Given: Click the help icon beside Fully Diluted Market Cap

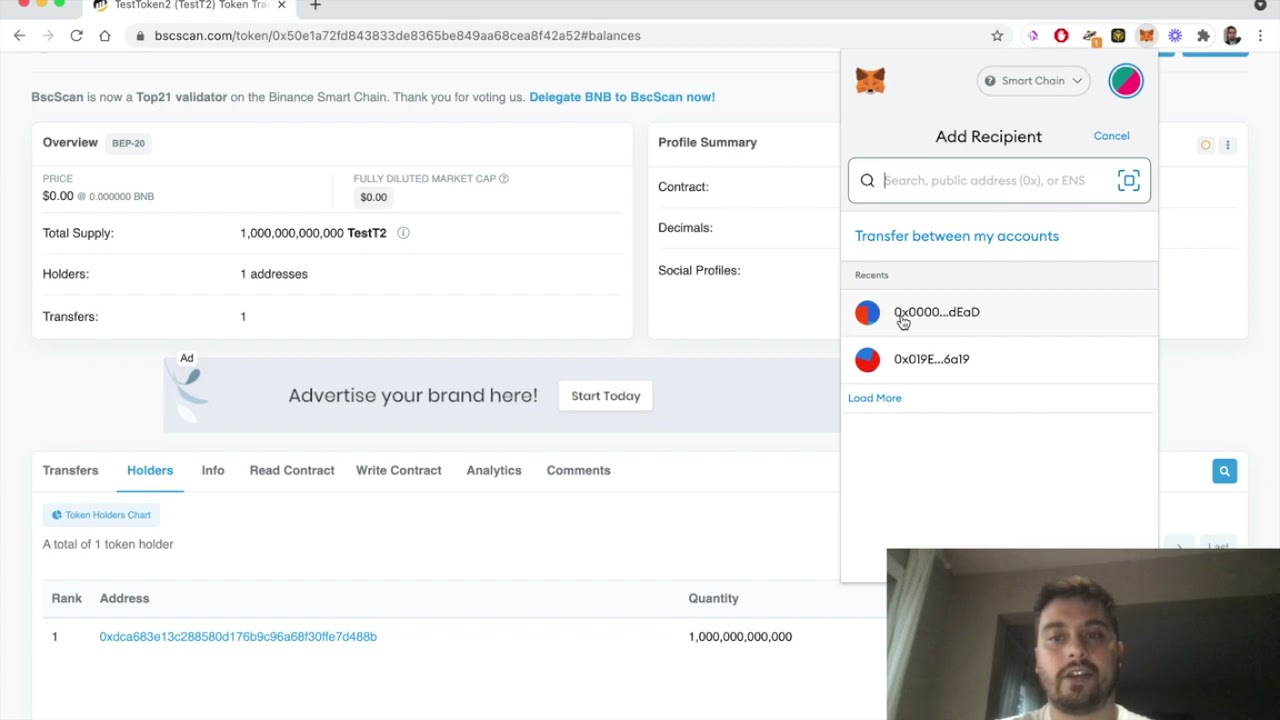Looking at the screenshot, I should point(504,178).
